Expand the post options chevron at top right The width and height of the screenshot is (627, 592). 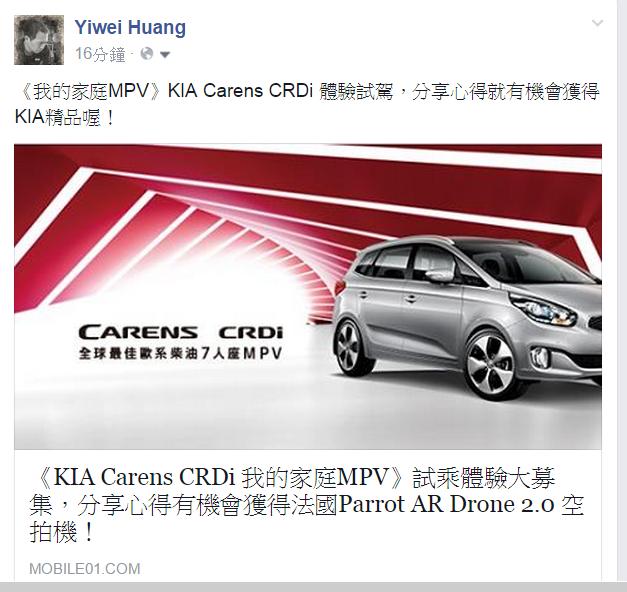coord(597,23)
